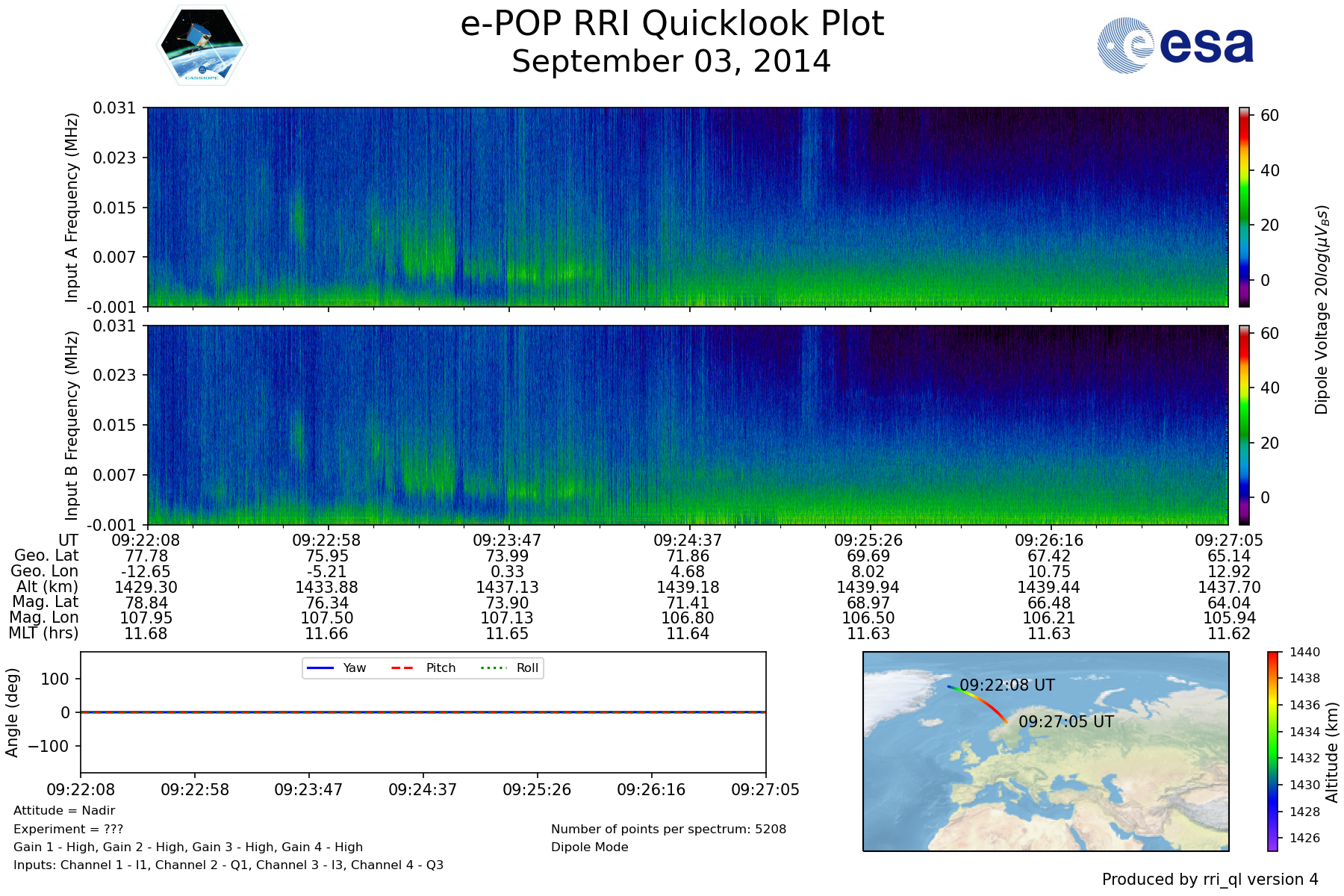Click the green dotted Roll legend entry
The width and height of the screenshot is (1344, 896).
click(508, 668)
